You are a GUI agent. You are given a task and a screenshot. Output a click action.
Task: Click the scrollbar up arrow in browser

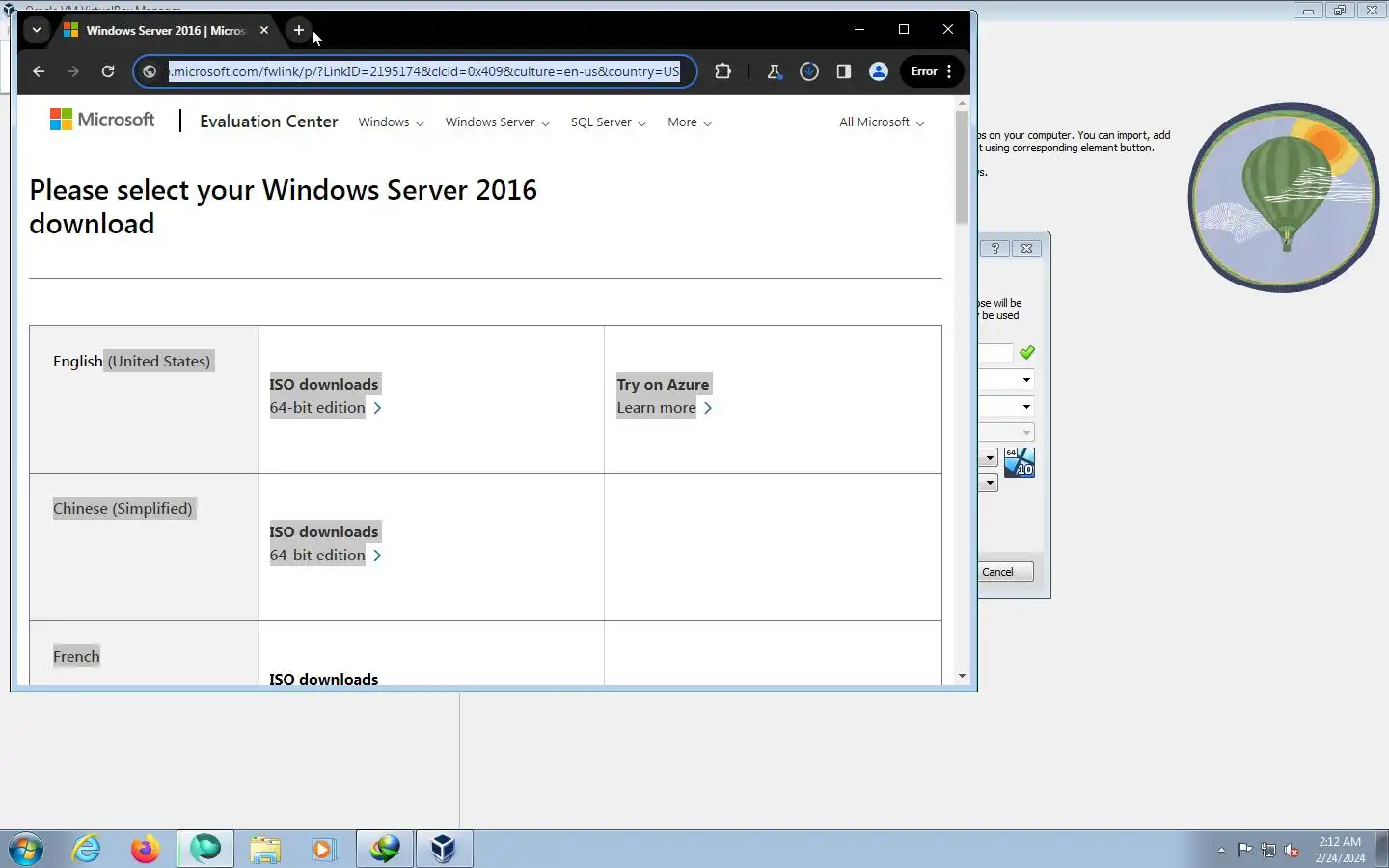pos(962,102)
